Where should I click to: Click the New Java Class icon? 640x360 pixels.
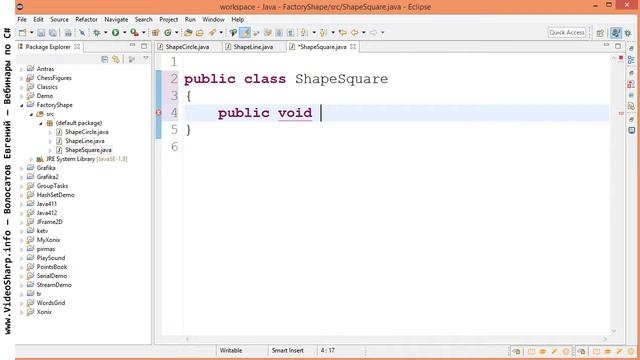168,33
